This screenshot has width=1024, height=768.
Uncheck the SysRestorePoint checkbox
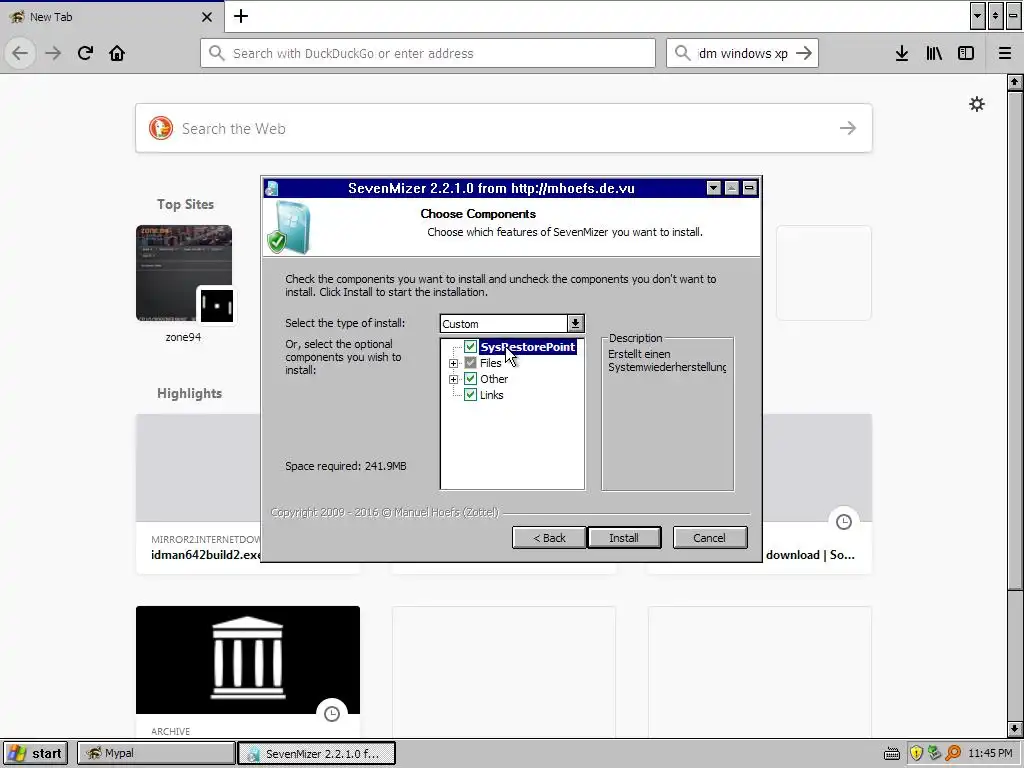coord(470,347)
